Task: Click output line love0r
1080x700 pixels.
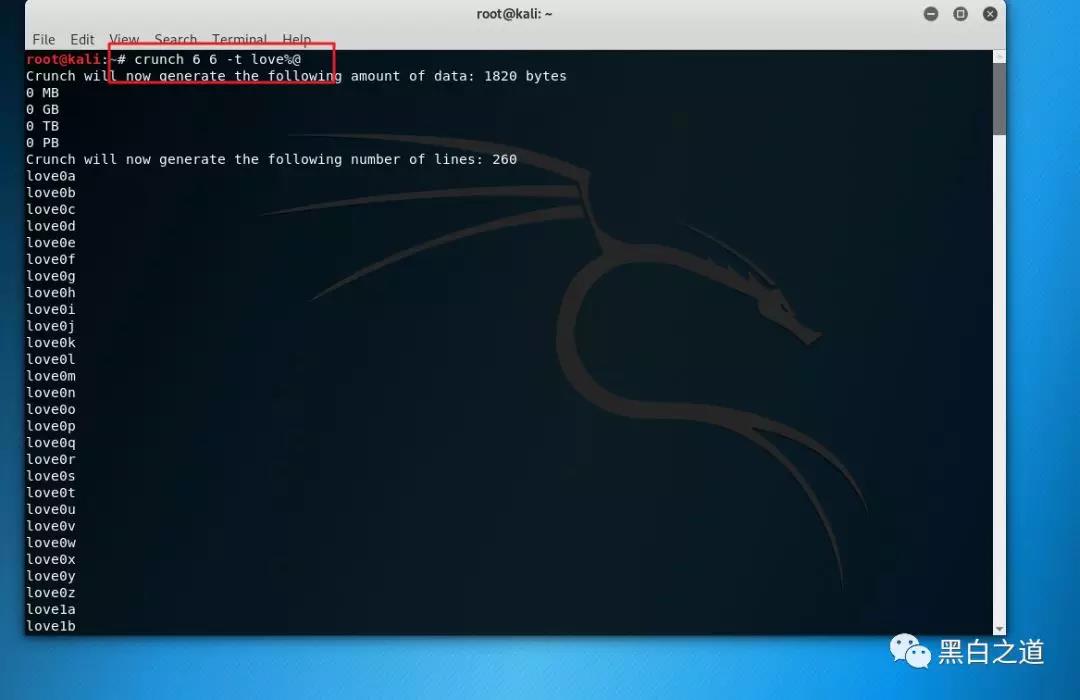Action: pyautogui.click(x=51, y=460)
